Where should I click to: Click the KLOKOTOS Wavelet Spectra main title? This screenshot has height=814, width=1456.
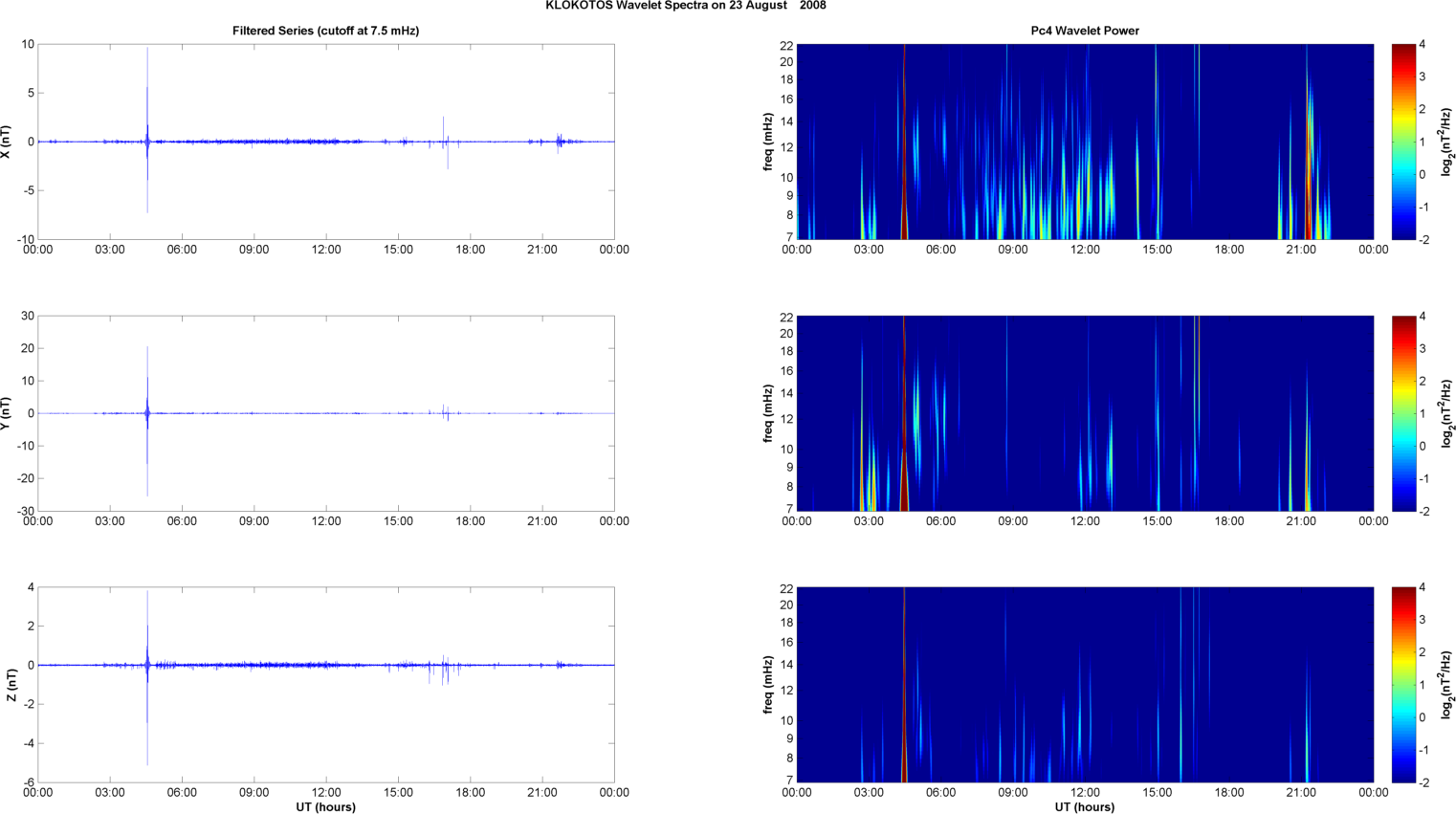pyautogui.click(x=685, y=6)
